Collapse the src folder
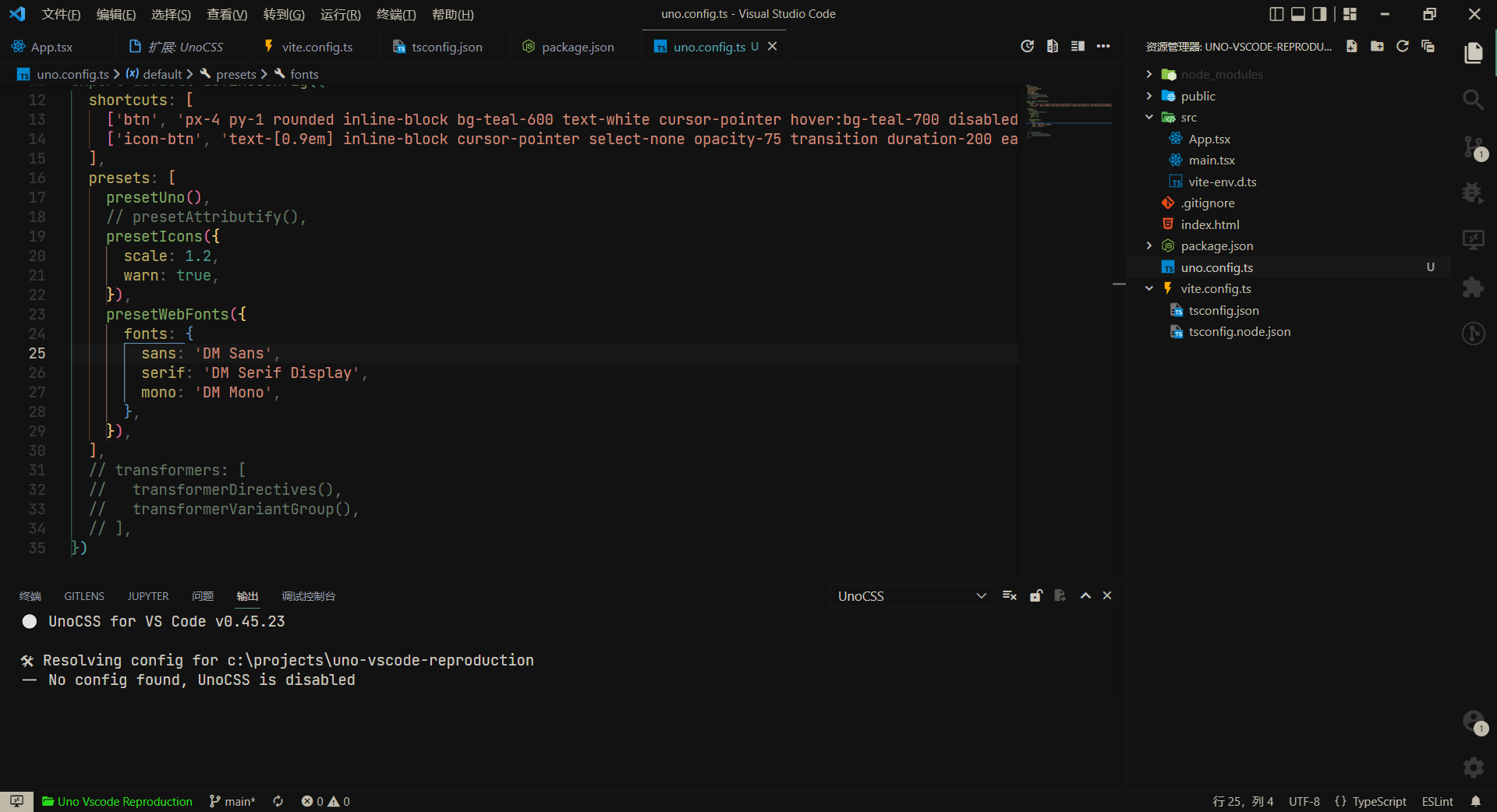Screen dimensions: 1497x812 [x=1148, y=117]
